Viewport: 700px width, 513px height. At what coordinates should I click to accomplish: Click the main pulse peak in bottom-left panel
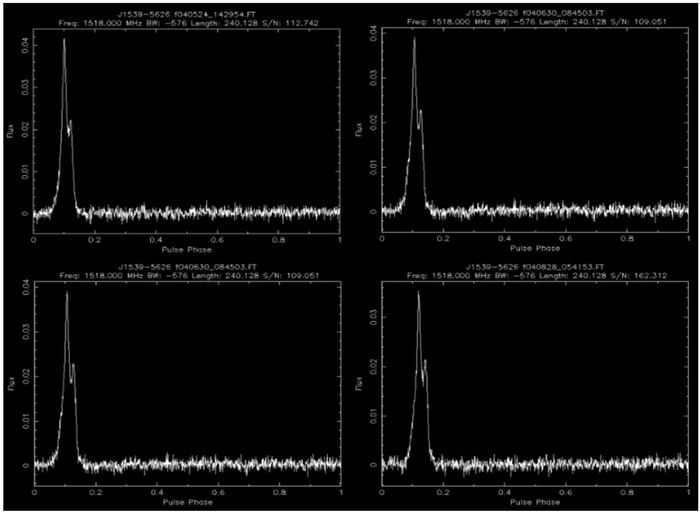[67, 293]
